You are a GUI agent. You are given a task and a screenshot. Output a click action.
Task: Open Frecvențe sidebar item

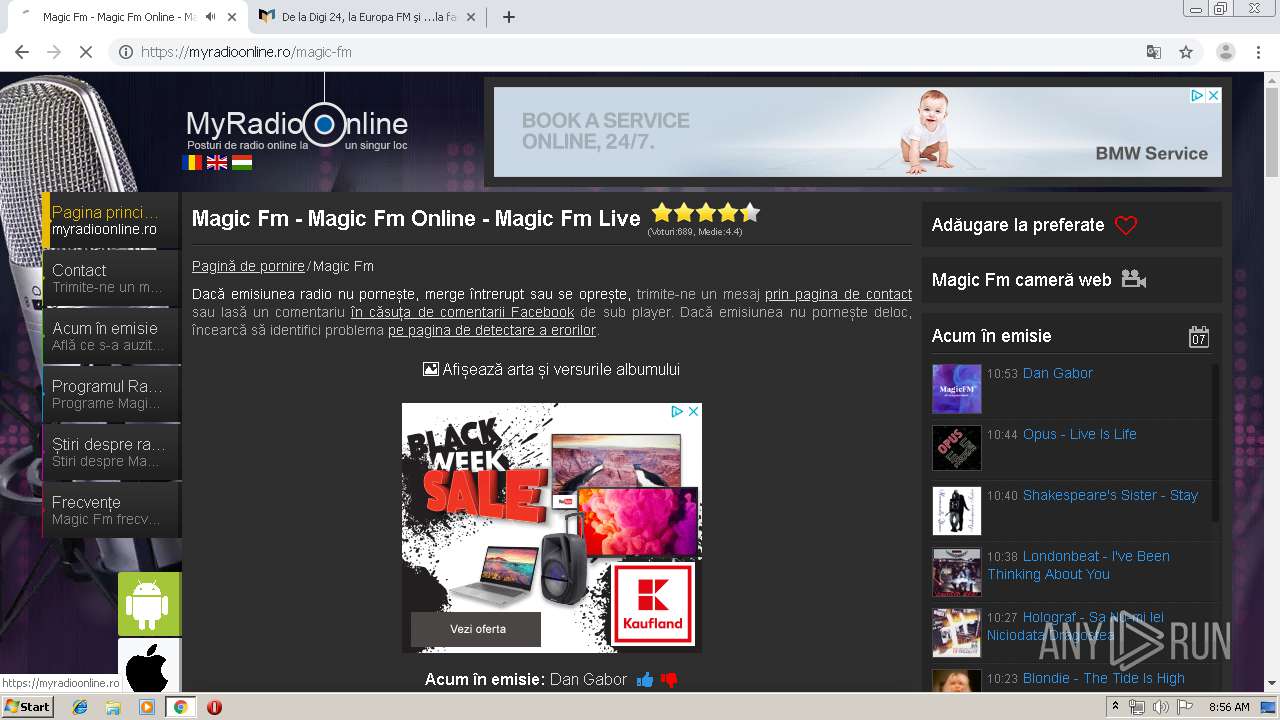point(111,510)
